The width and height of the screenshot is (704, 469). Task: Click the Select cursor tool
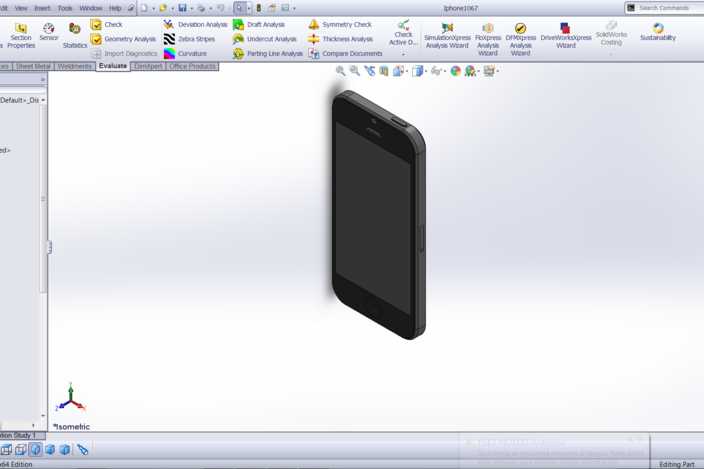coord(240,8)
